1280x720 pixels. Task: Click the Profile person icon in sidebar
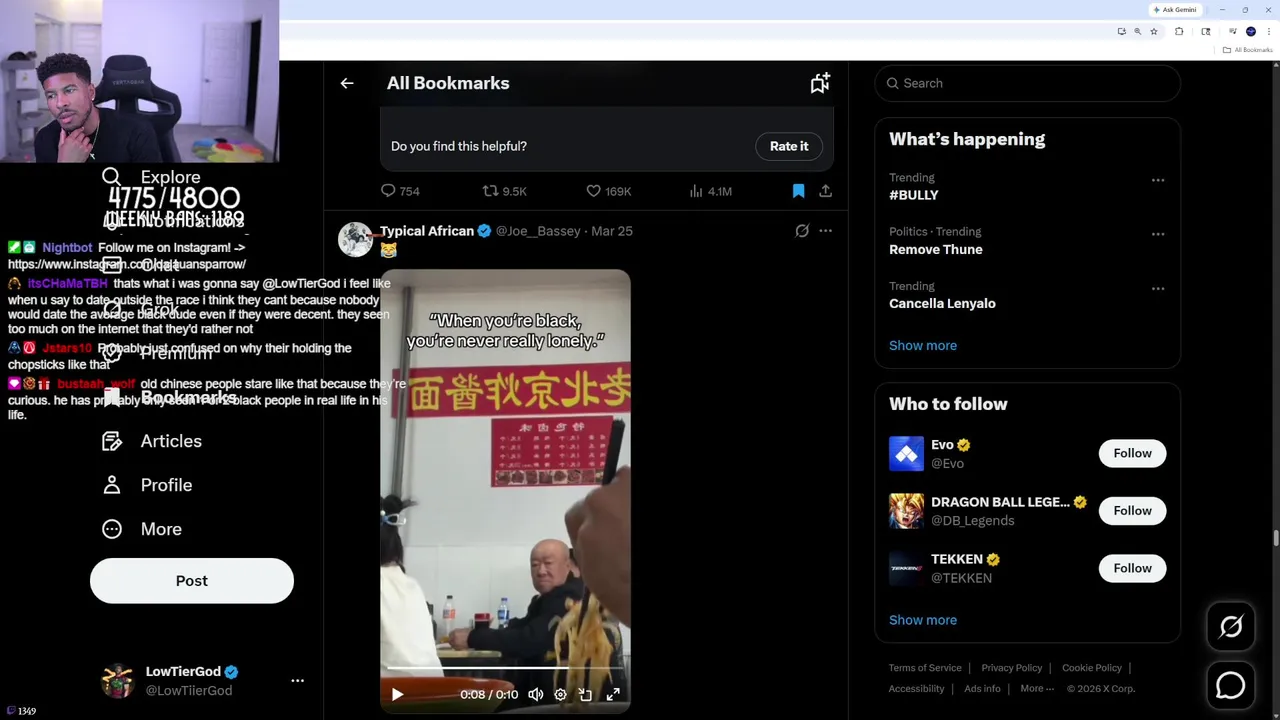[x=112, y=485]
